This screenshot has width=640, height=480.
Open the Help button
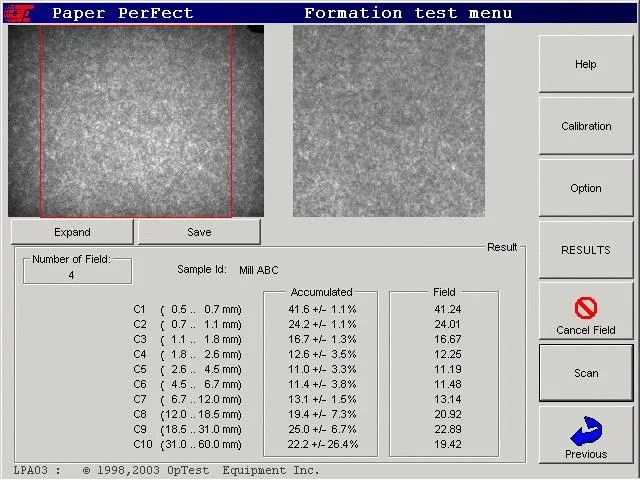coord(586,64)
